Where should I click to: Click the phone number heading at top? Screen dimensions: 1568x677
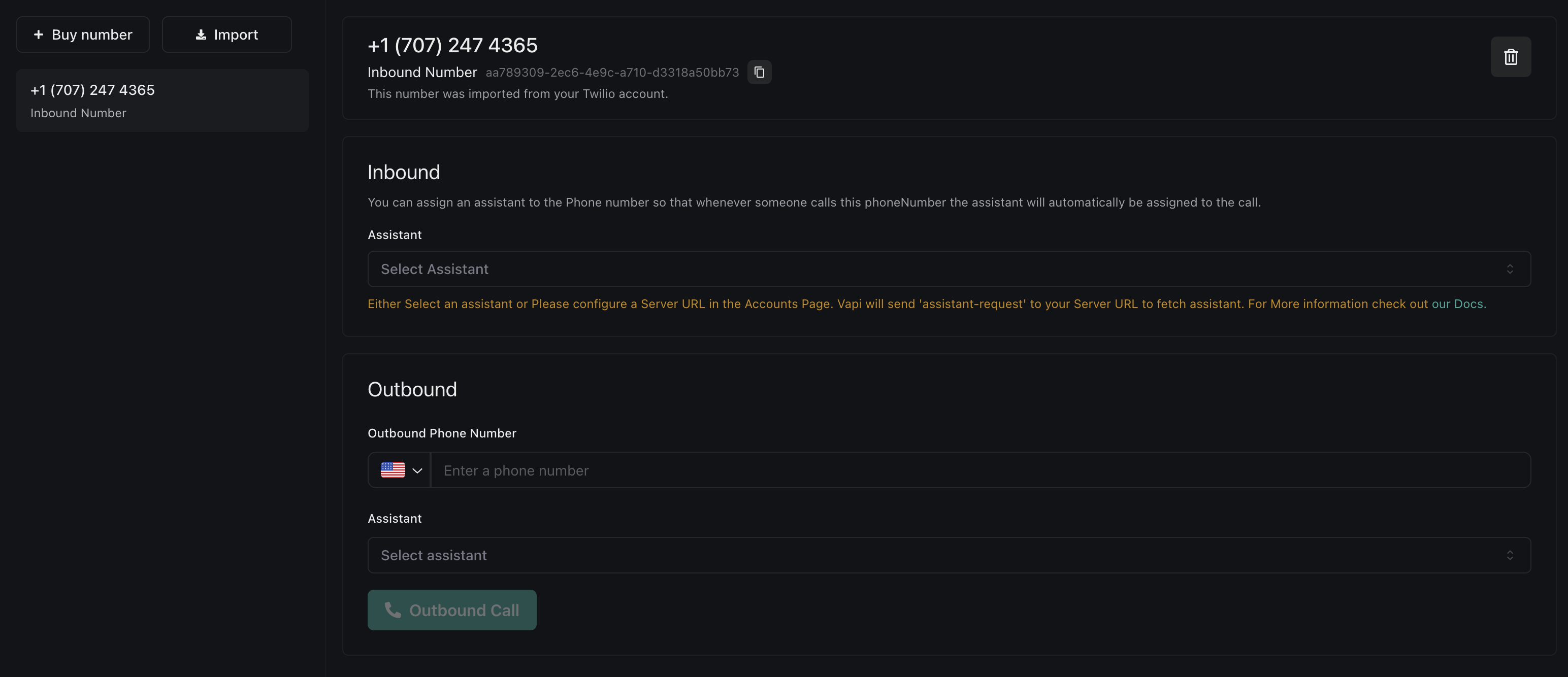tap(452, 45)
